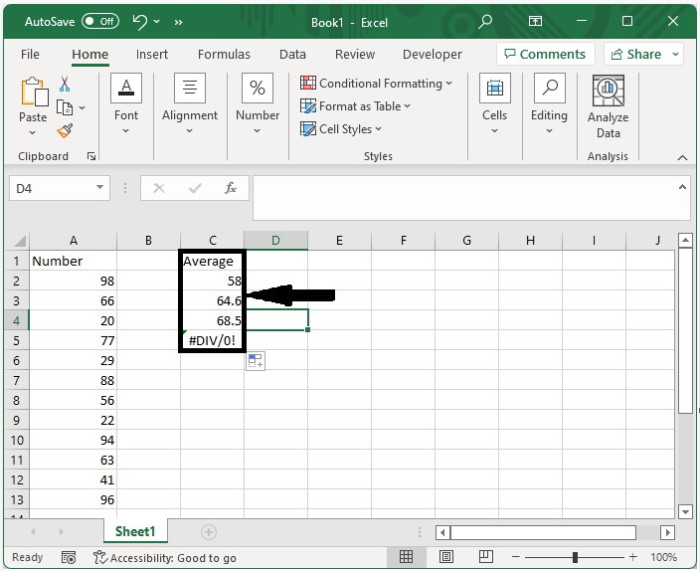Switch to Page Break Preview view
700x571 pixels.
tap(485, 556)
